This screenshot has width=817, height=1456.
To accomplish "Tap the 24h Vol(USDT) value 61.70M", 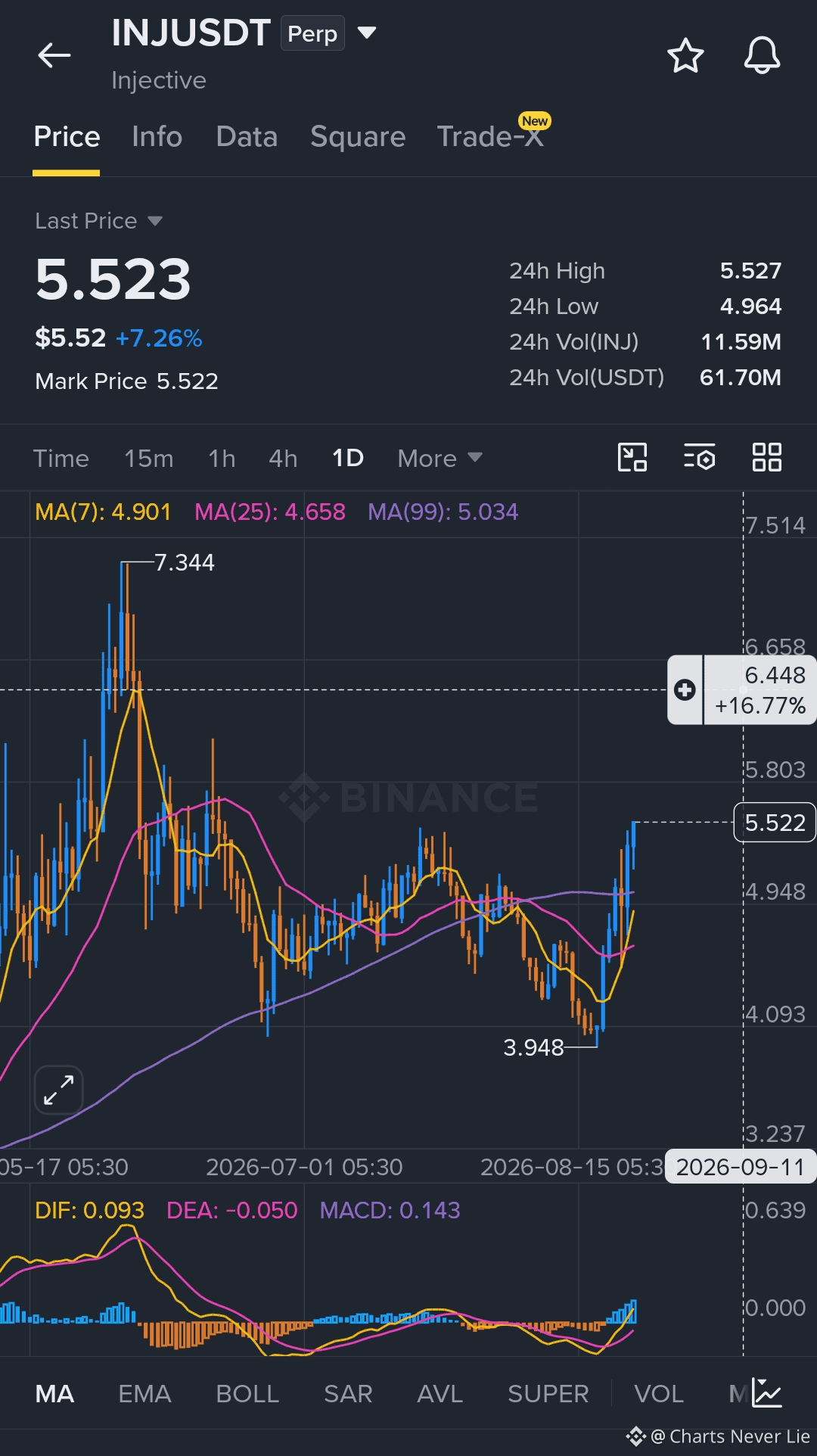I will click(740, 378).
